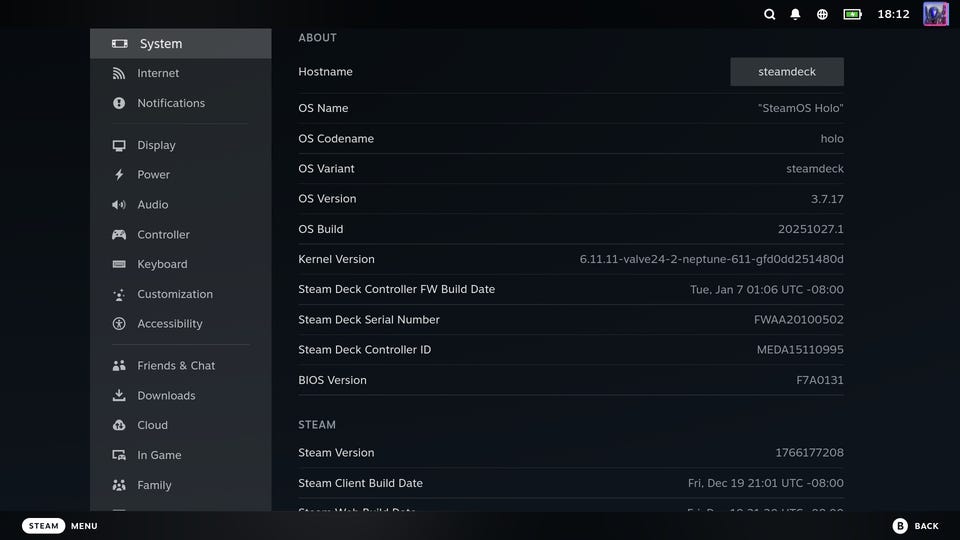Switch to Cloud settings

point(181,425)
